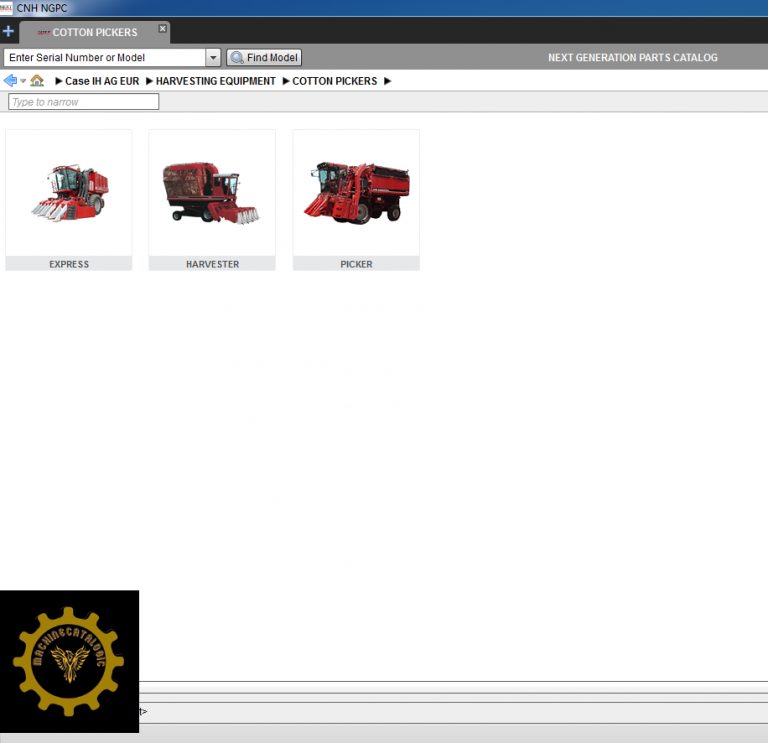Open the EXPRESS cotton picker thumbnail
This screenshot has width=768, height=743.
click(69, 192)
